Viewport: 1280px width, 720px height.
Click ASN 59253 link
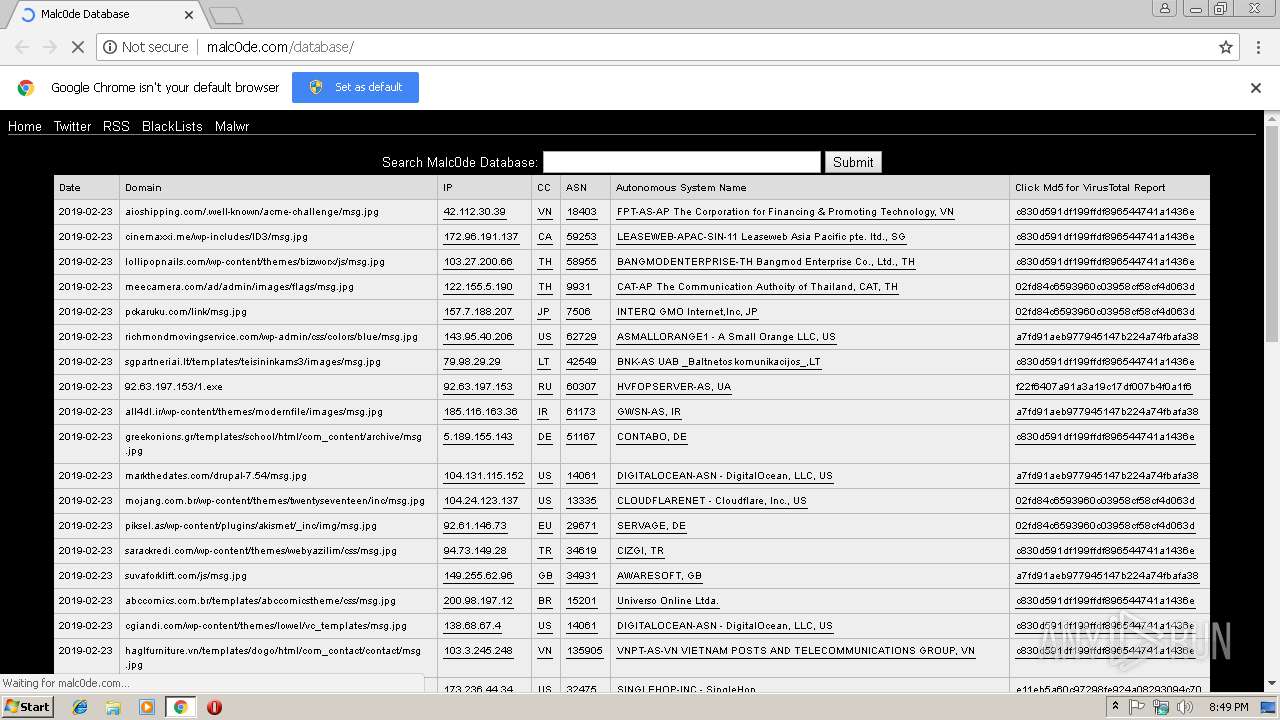coord(581,237)
